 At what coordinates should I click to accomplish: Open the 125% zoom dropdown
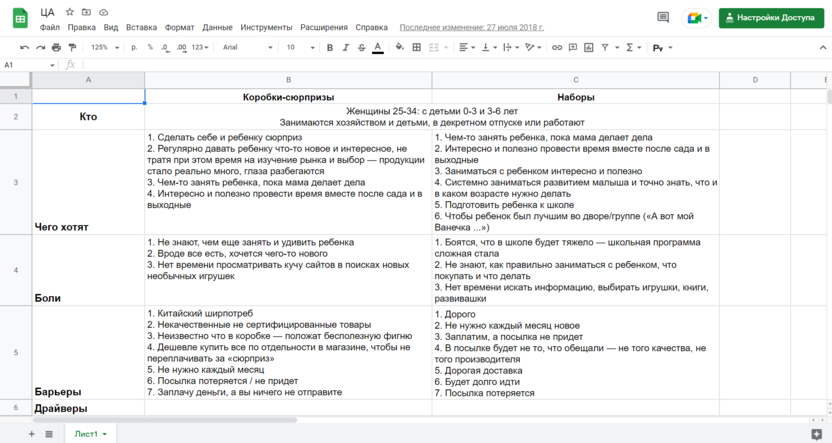click(x=104, y=47)
